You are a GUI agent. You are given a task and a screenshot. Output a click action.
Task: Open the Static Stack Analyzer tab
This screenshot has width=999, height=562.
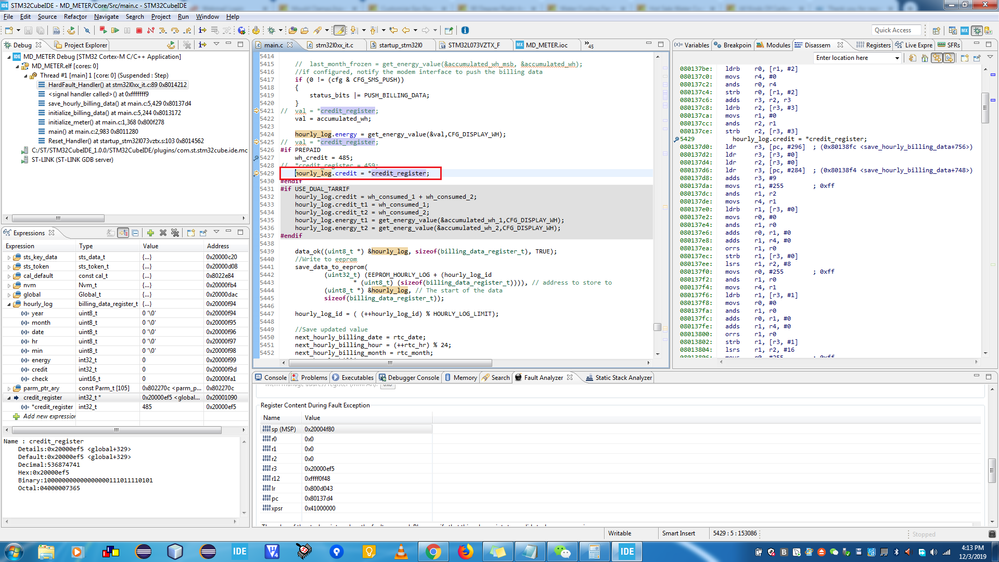click(618, 378)
